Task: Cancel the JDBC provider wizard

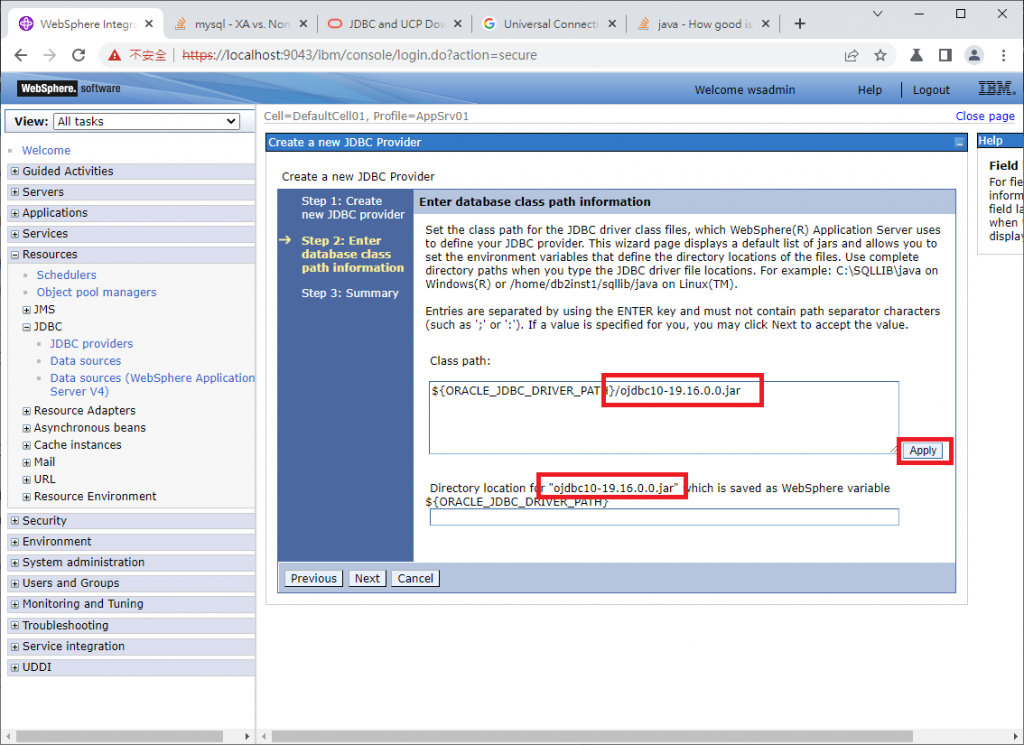Action: (x=415, y=579)
